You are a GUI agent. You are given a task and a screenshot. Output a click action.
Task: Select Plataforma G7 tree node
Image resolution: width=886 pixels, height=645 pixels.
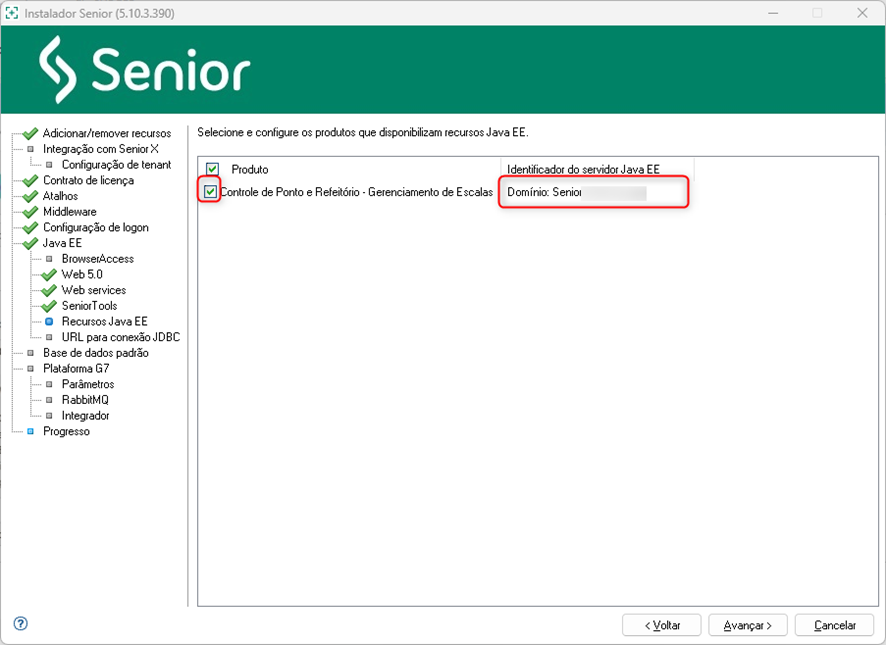tap(76, 369)
